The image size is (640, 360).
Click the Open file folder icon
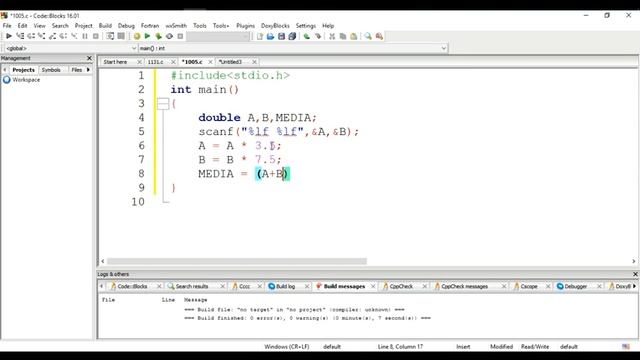270,36
